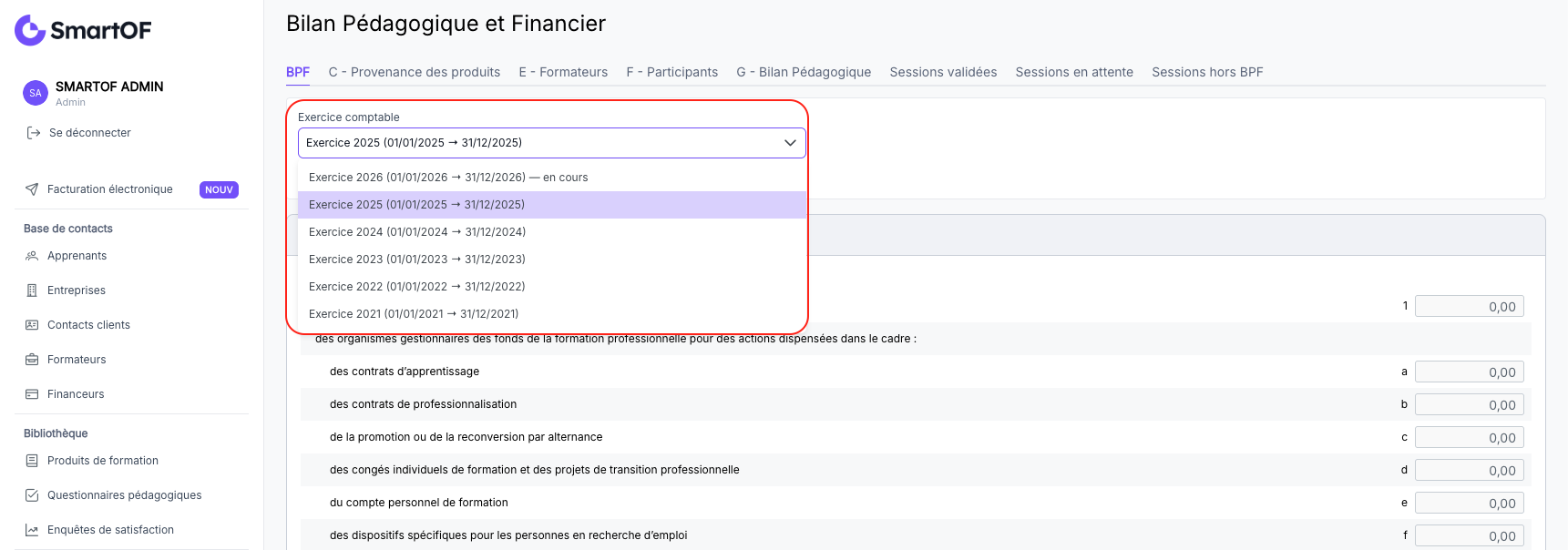Open the E - Formateurs tab
This screenshot has height=550, width=1568.
(x=563, y=72)
